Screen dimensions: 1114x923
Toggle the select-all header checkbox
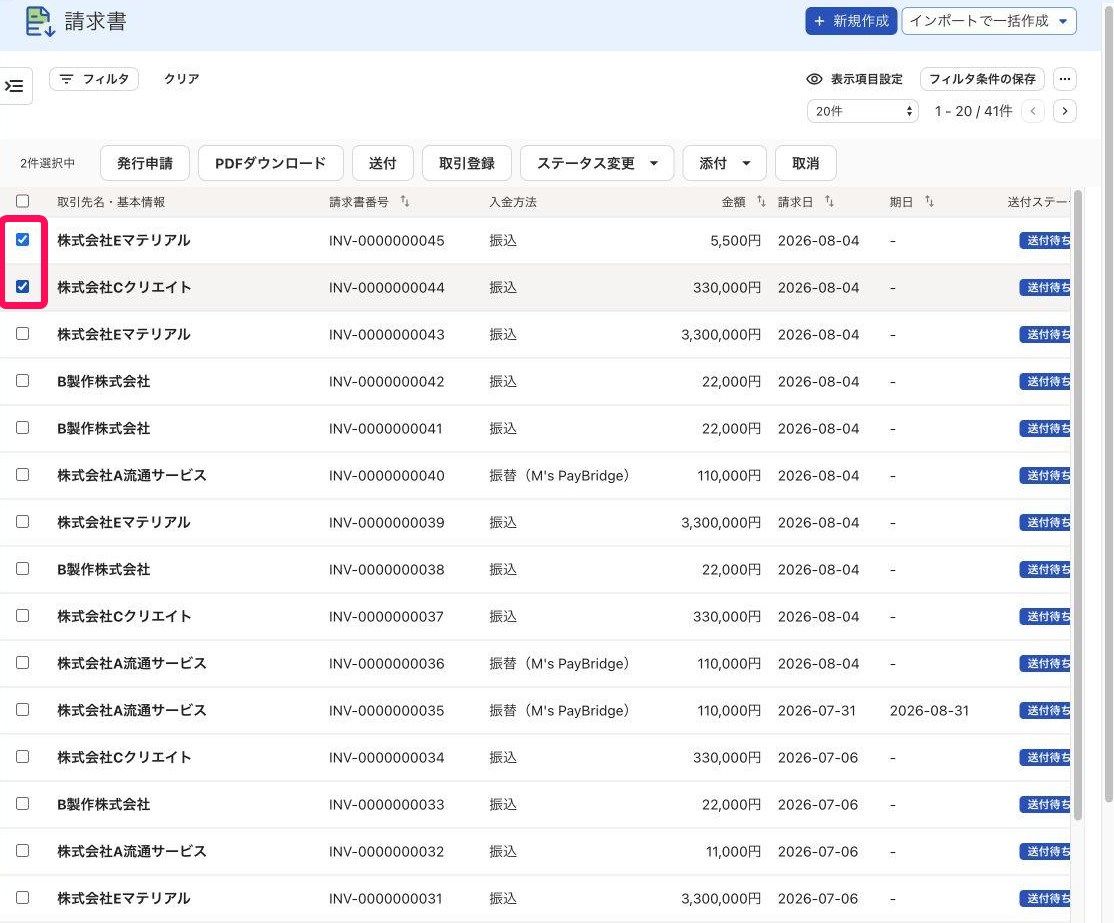tap(23, 201)
